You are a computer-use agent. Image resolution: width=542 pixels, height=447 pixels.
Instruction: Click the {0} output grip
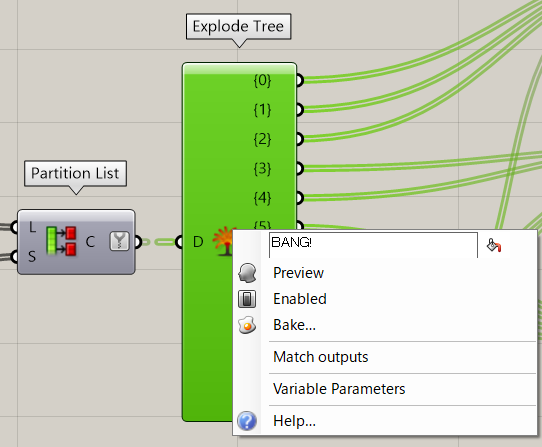299,80
